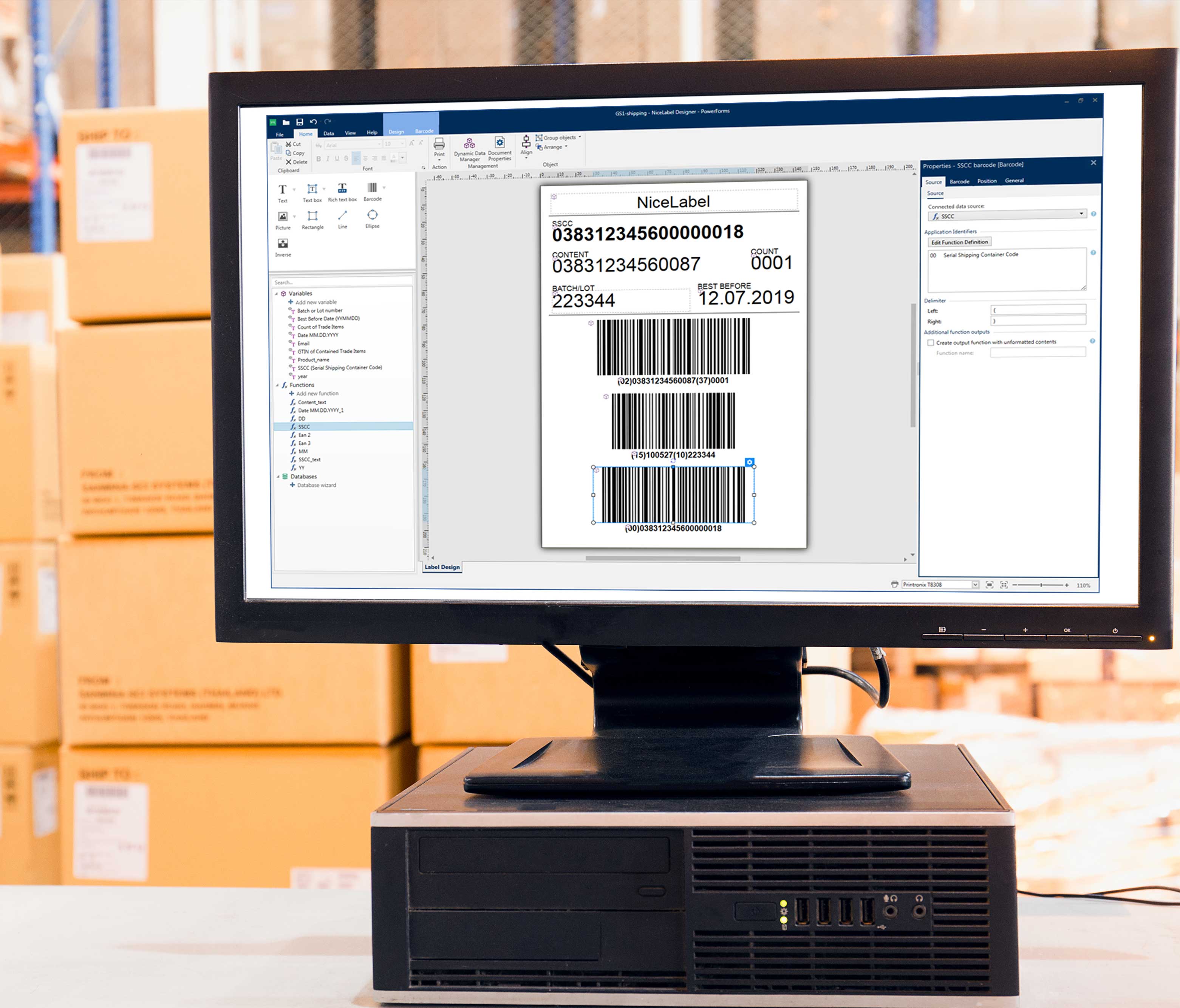Click the gear icon on selected barcode
This screenshot has height=1008, width=1180.
click(750, 462)
